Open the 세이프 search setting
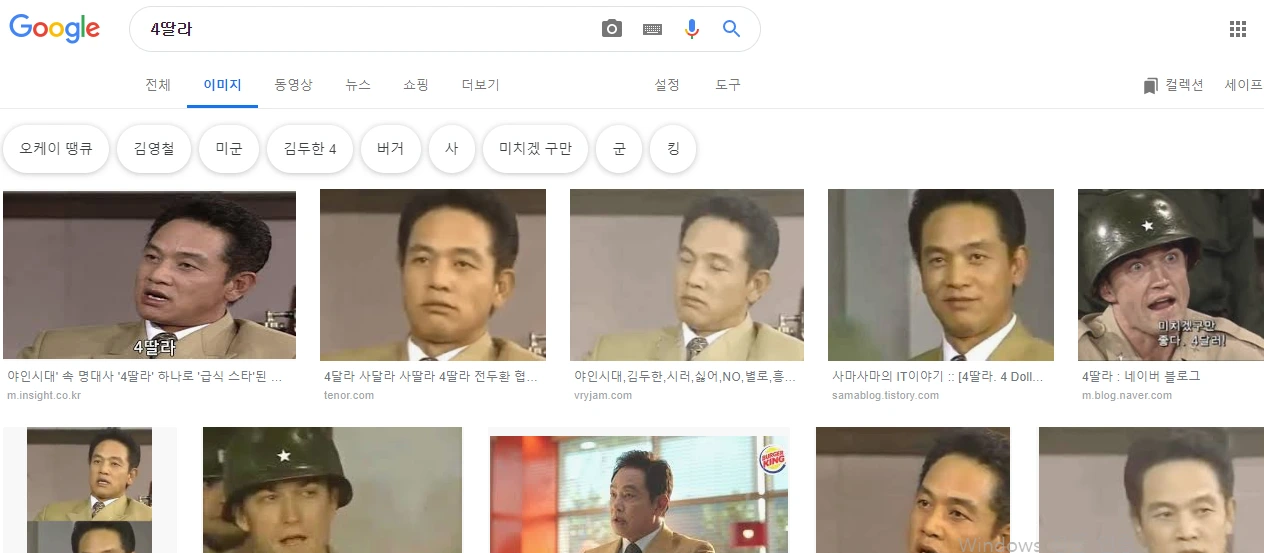The height and width of the screenshot is (553, 1264). tap(1244, 85)
